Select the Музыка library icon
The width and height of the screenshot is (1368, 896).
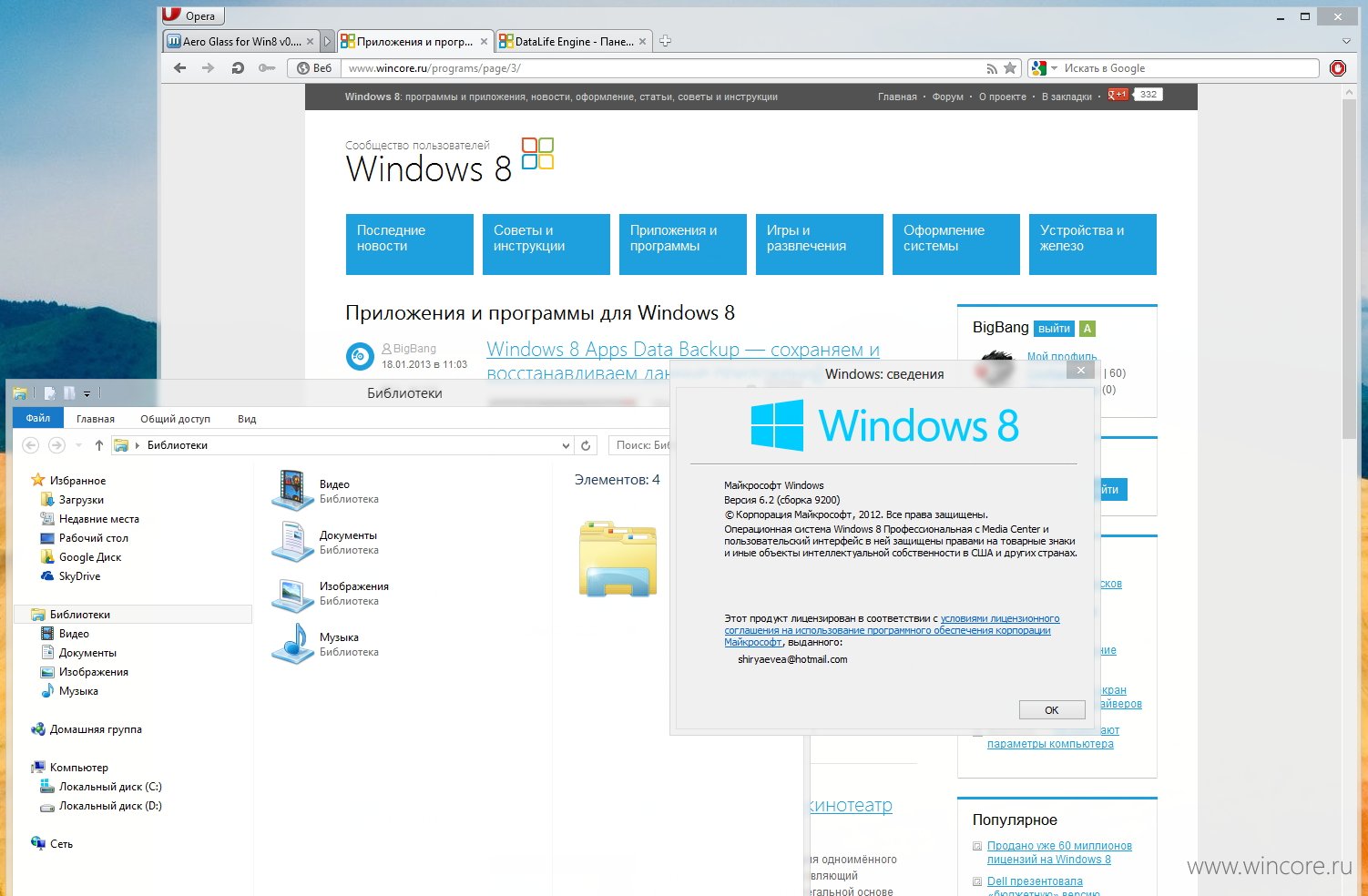[292, 643]
